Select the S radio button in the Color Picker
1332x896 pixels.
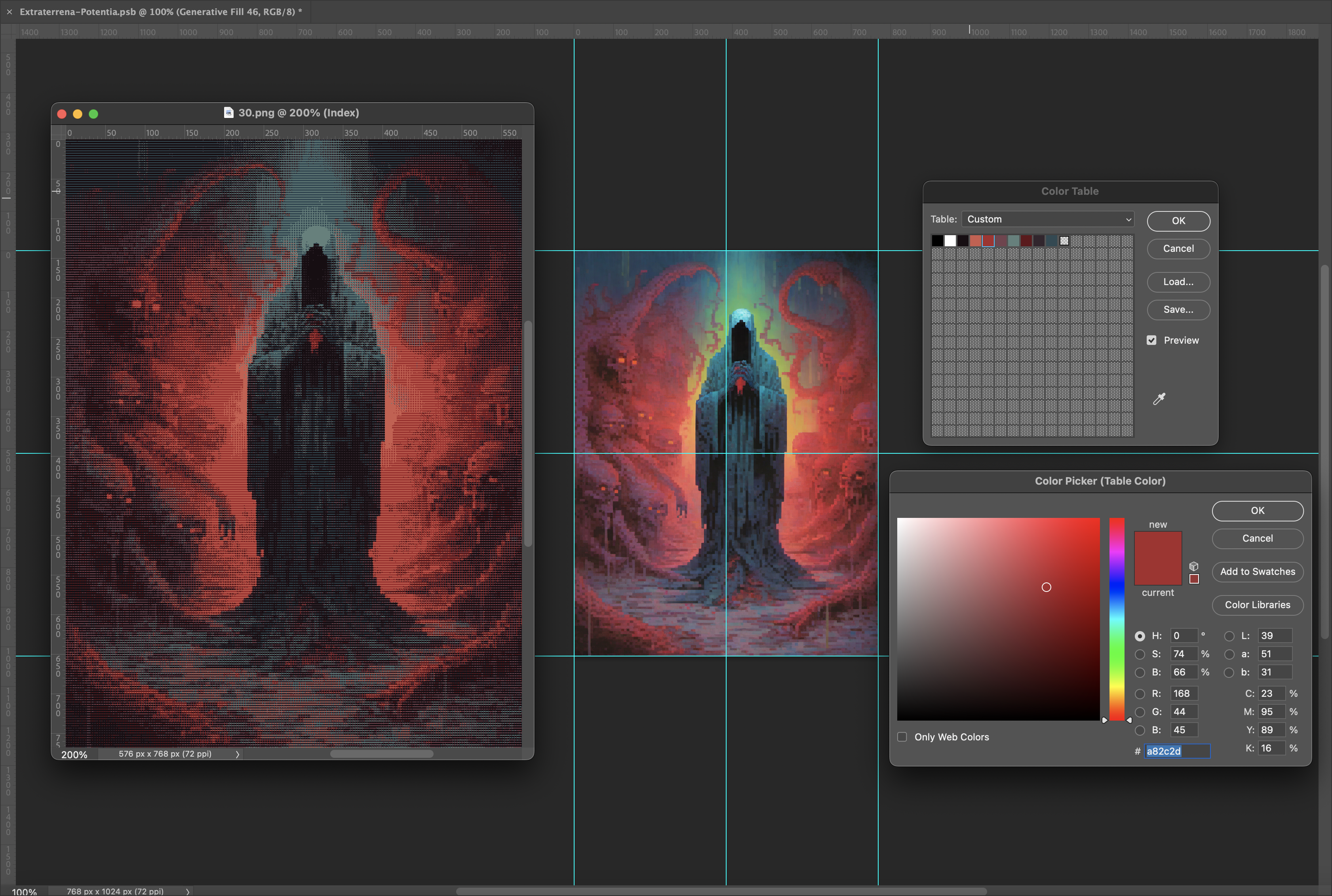[x=1140, y=654]
